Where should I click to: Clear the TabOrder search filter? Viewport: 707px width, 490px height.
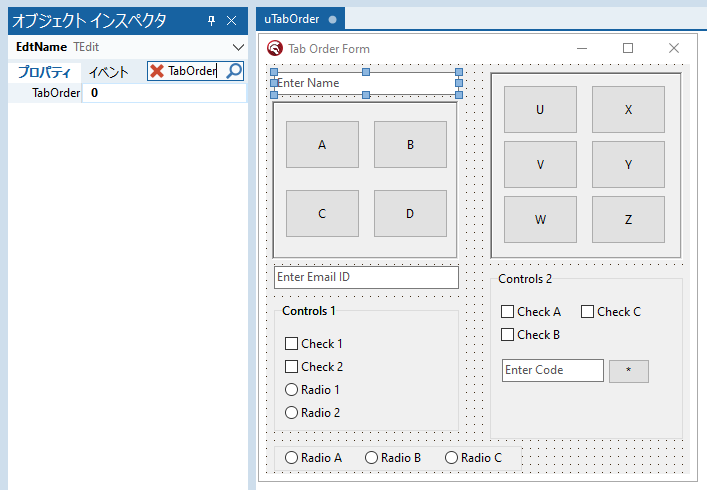point(157,71)
